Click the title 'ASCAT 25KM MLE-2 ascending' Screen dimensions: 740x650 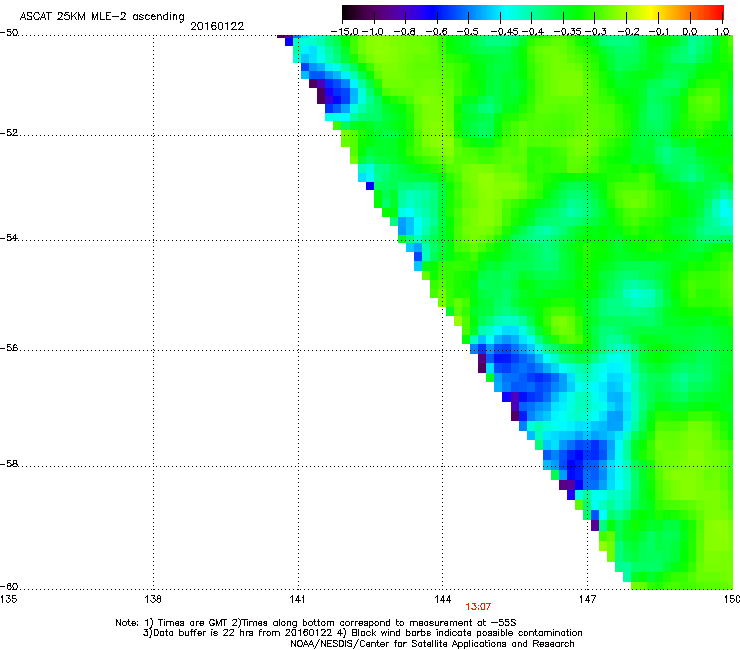coord(102,17)
